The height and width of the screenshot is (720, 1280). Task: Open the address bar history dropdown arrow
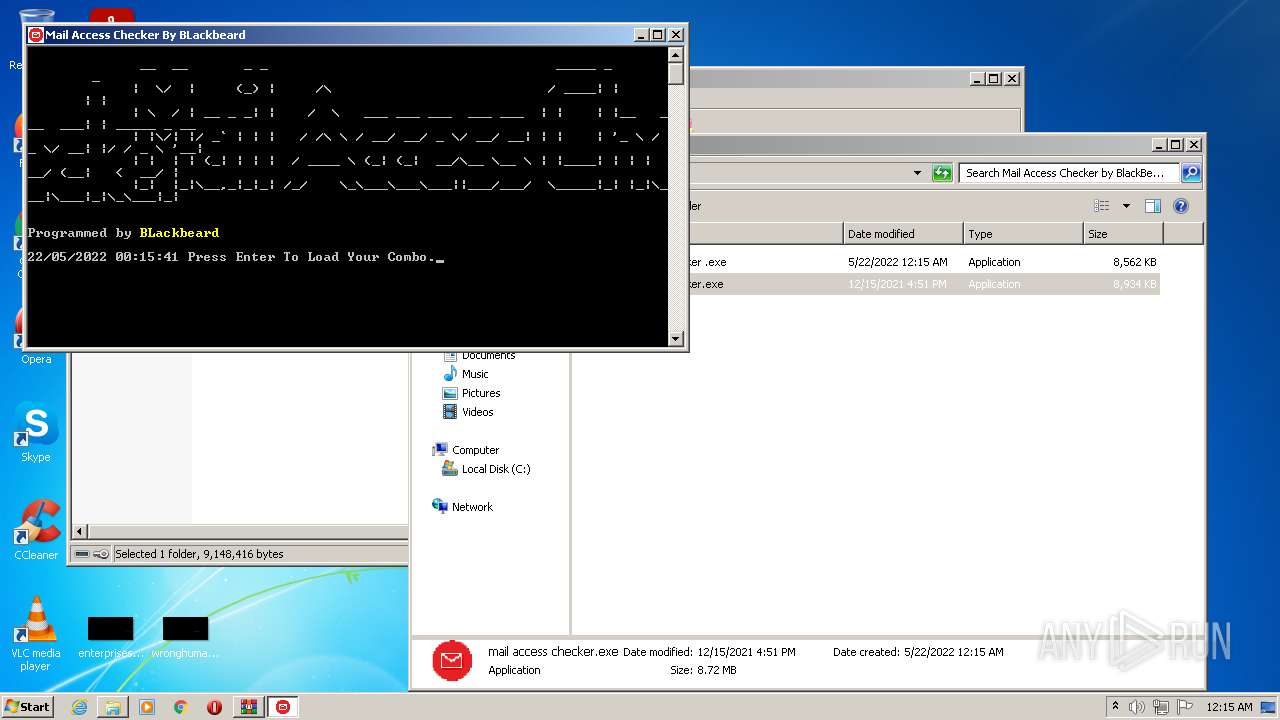917,173
